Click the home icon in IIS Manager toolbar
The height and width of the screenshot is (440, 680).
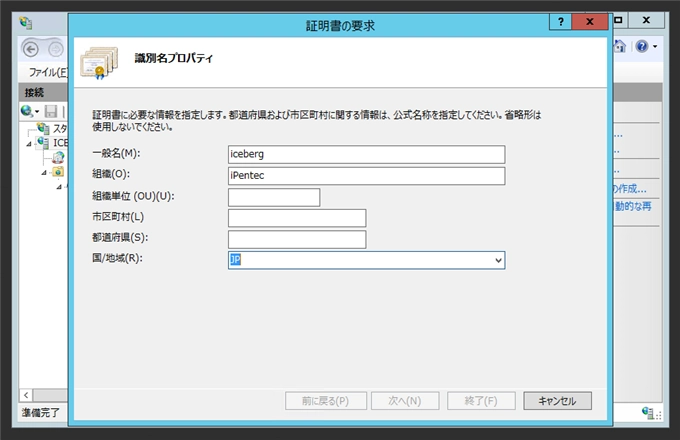click(620, 46)
